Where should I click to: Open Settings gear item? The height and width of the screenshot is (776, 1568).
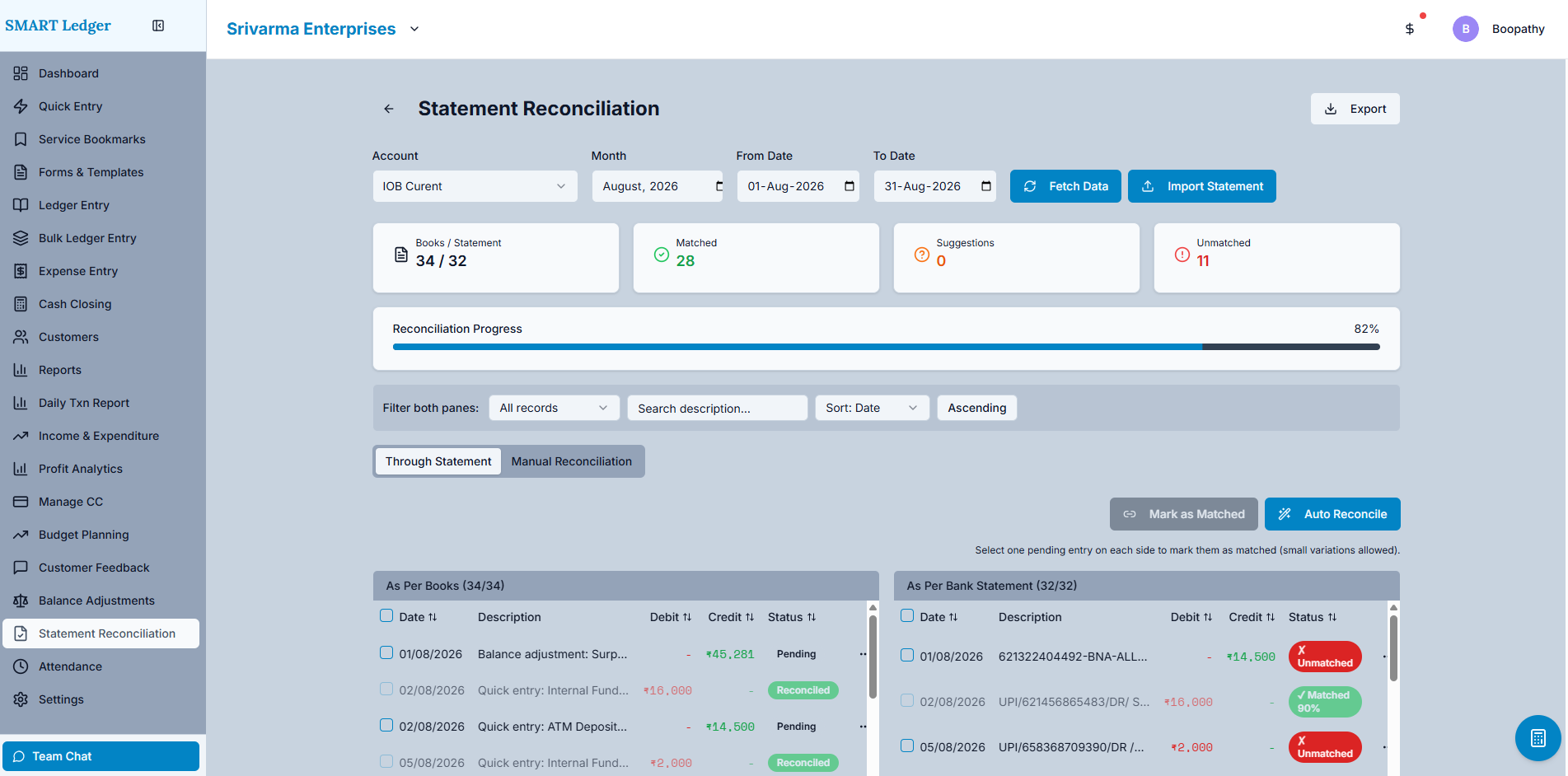pyautogui.click(x=103, y=699)
